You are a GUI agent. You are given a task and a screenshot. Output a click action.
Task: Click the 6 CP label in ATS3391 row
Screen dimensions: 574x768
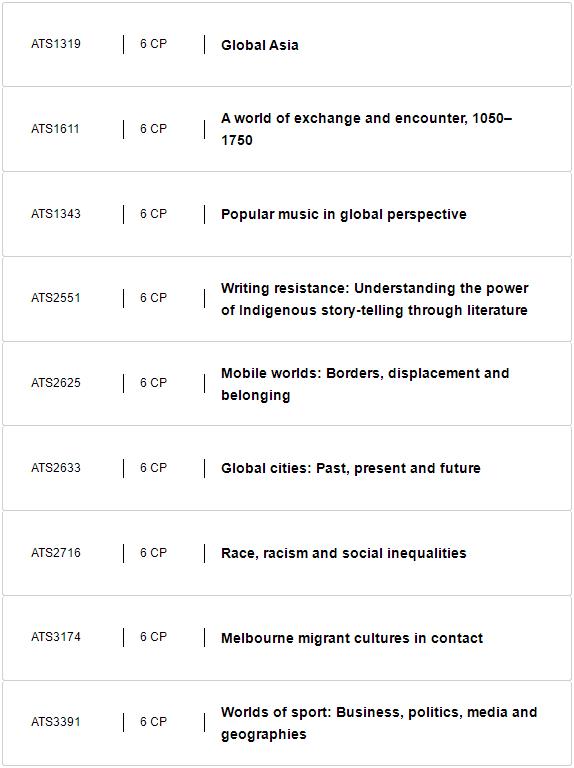coord(153,721)
